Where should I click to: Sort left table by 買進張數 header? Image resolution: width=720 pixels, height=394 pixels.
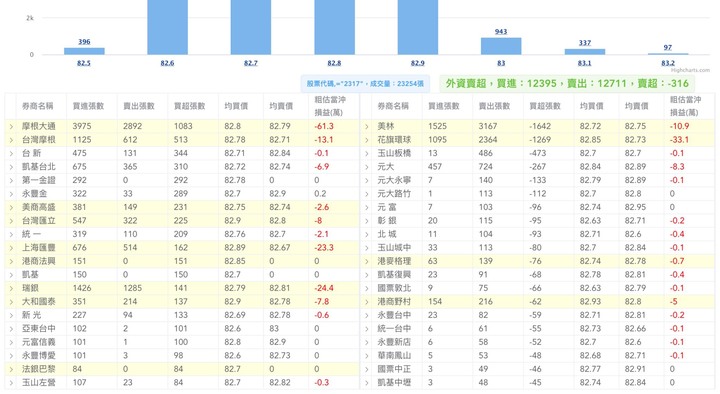coord(88,106)
